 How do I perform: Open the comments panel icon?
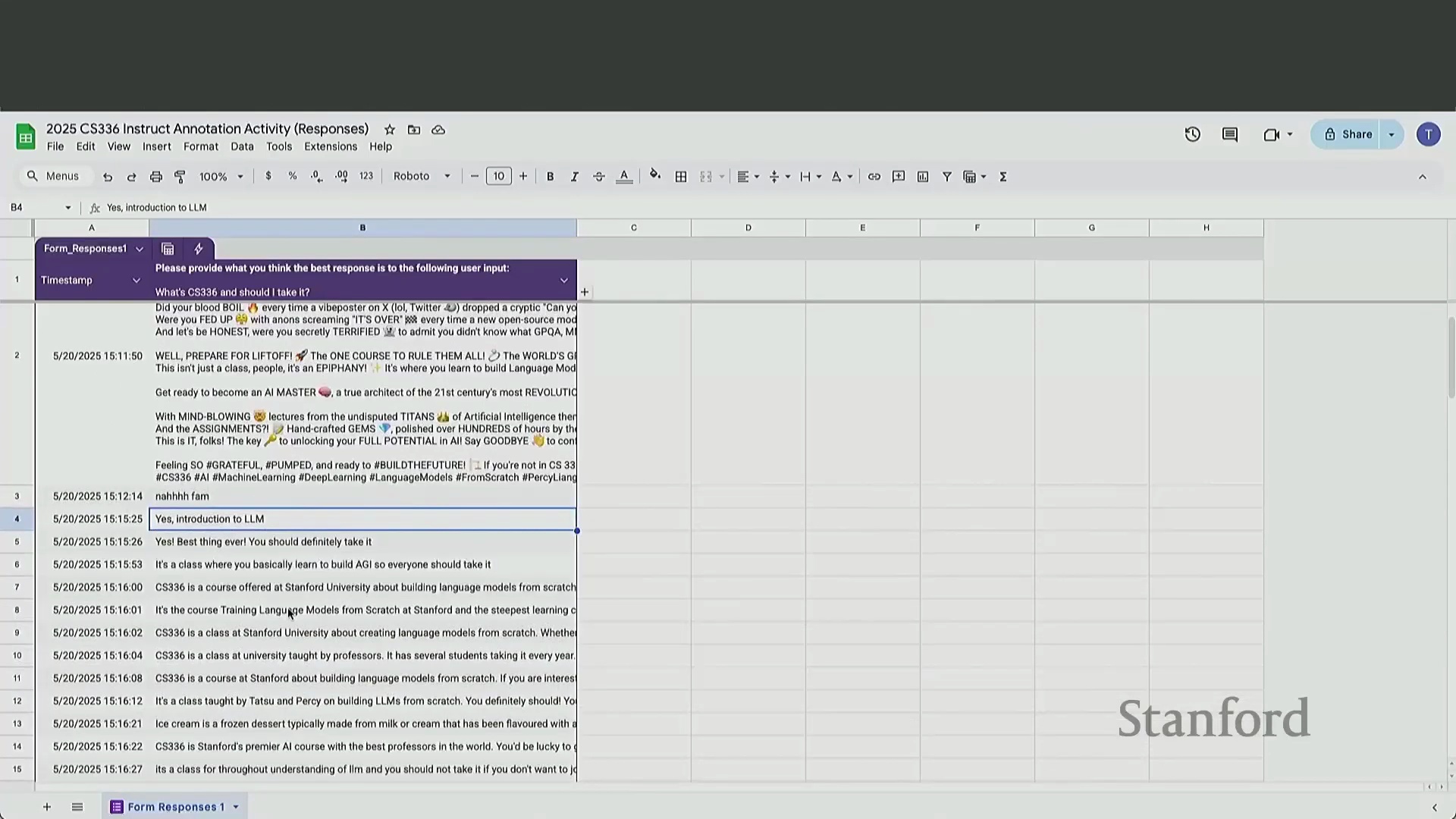pyautogui.click(x=1230, y=135)
